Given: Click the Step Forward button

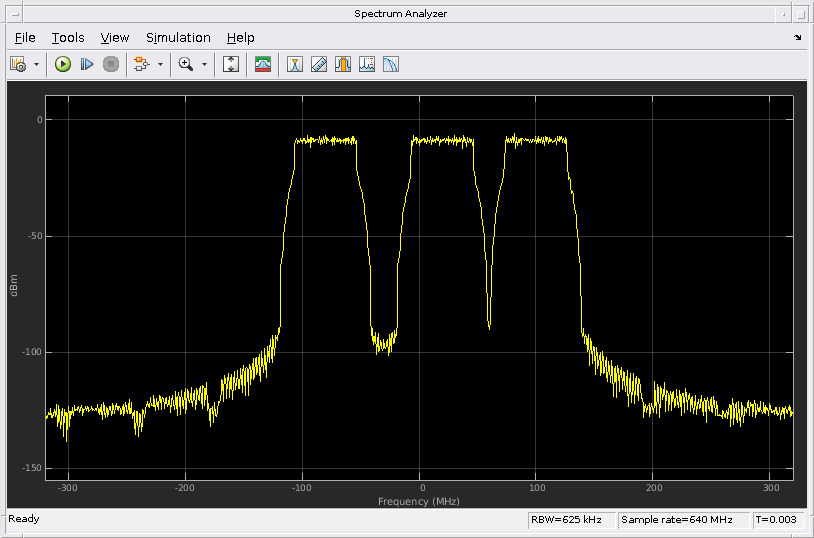Looking at the screenshot, I should (87, 64).
